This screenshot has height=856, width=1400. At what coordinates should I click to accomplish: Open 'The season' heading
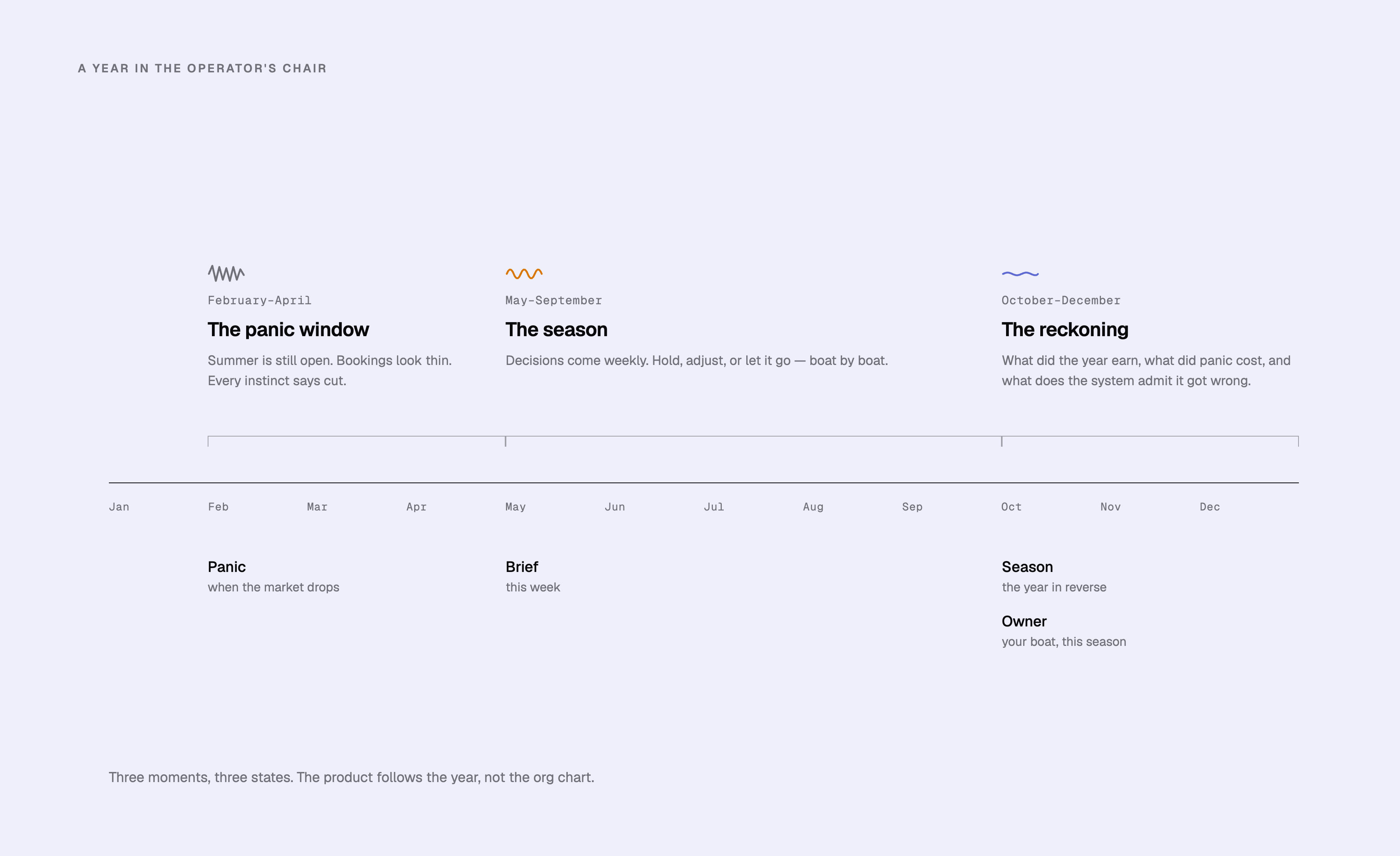coord(556,330)
